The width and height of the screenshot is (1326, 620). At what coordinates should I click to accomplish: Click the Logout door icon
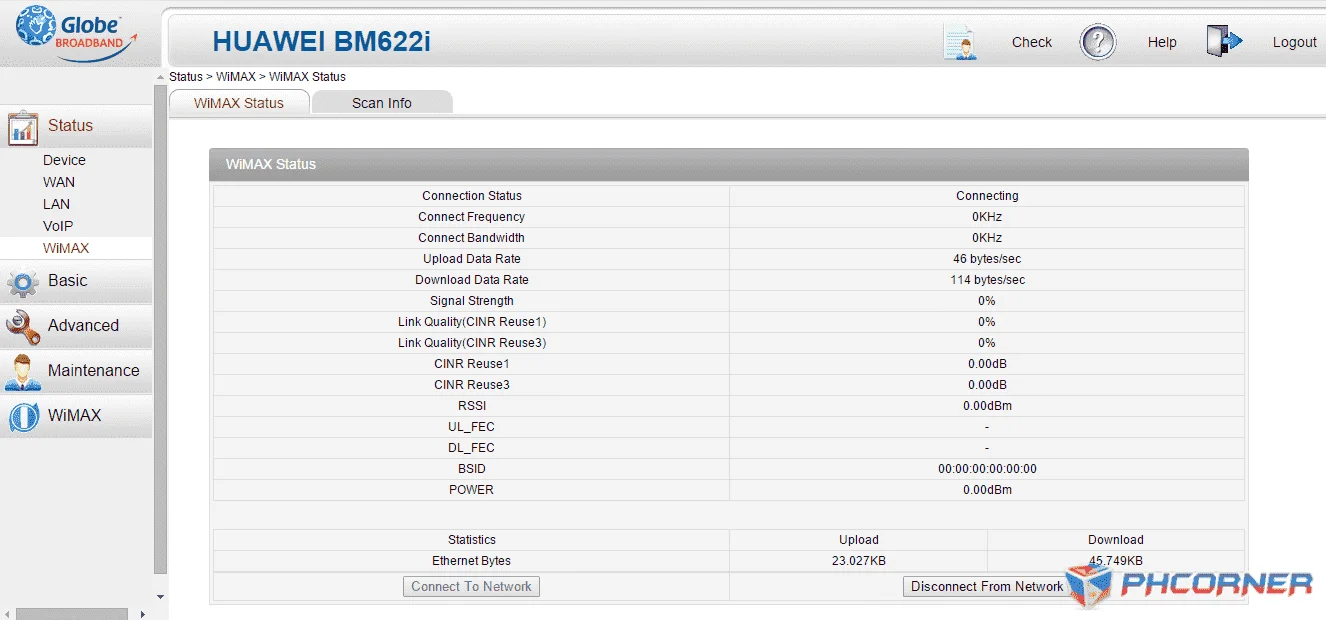1224,42
